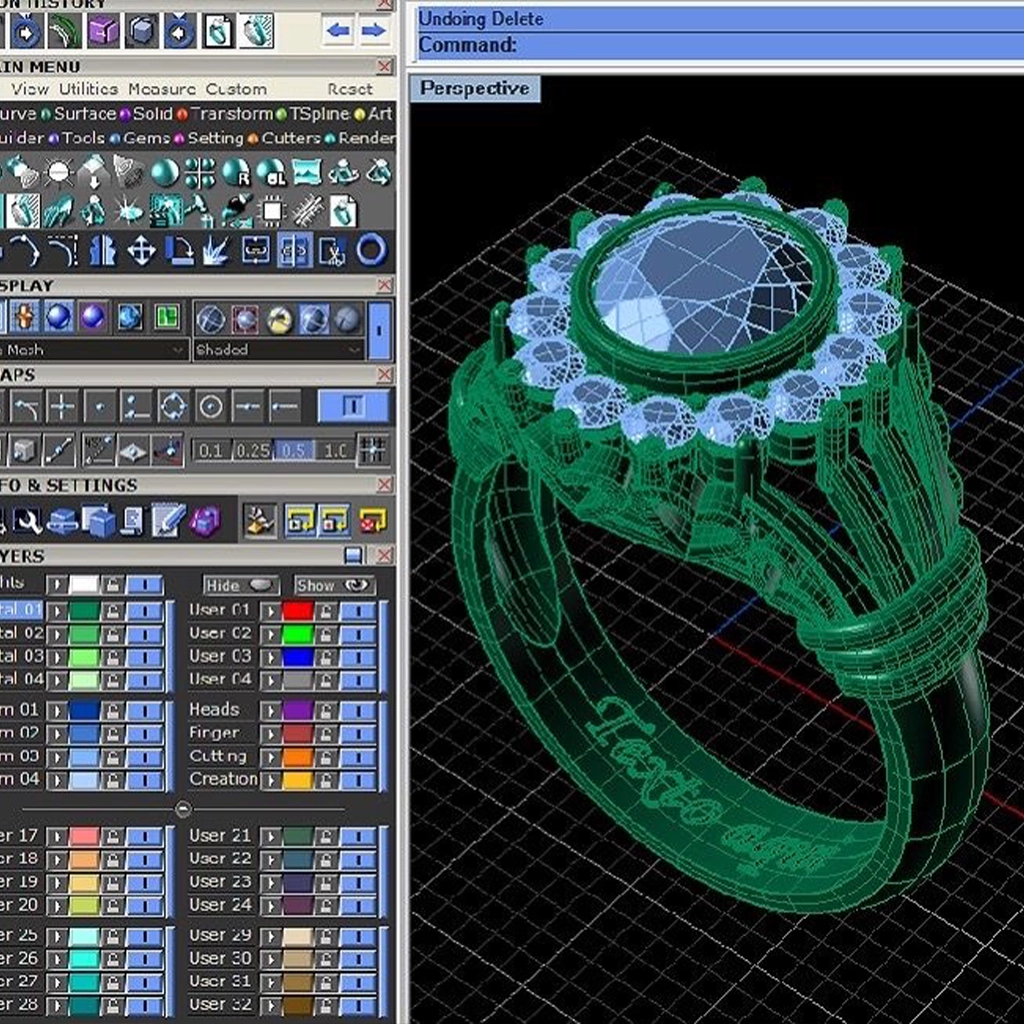
Task: Click the red User 01 color swatch
Action: click(298, 611)
